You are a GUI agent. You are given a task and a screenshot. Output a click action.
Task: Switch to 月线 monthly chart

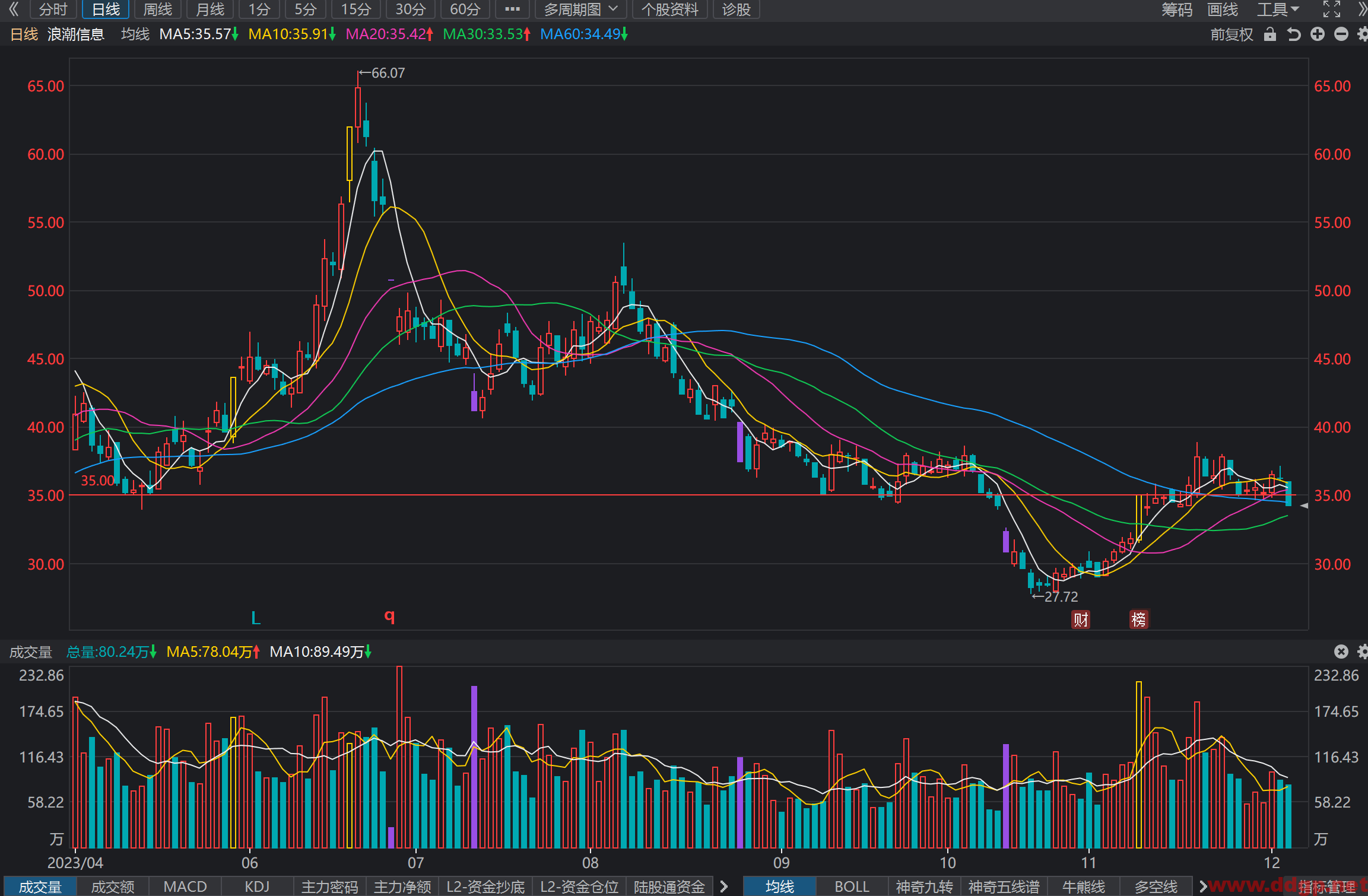210,9
